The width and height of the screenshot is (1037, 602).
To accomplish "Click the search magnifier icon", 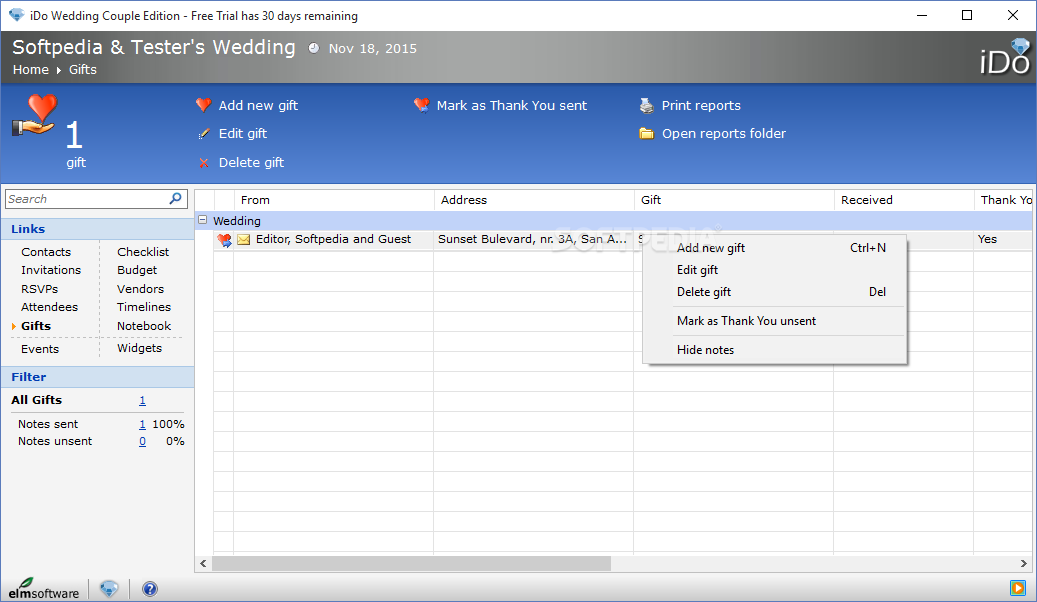I will pos(175,198).
